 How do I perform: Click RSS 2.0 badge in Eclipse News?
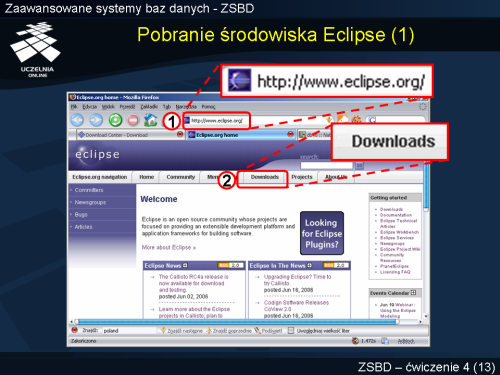point(231,265)
